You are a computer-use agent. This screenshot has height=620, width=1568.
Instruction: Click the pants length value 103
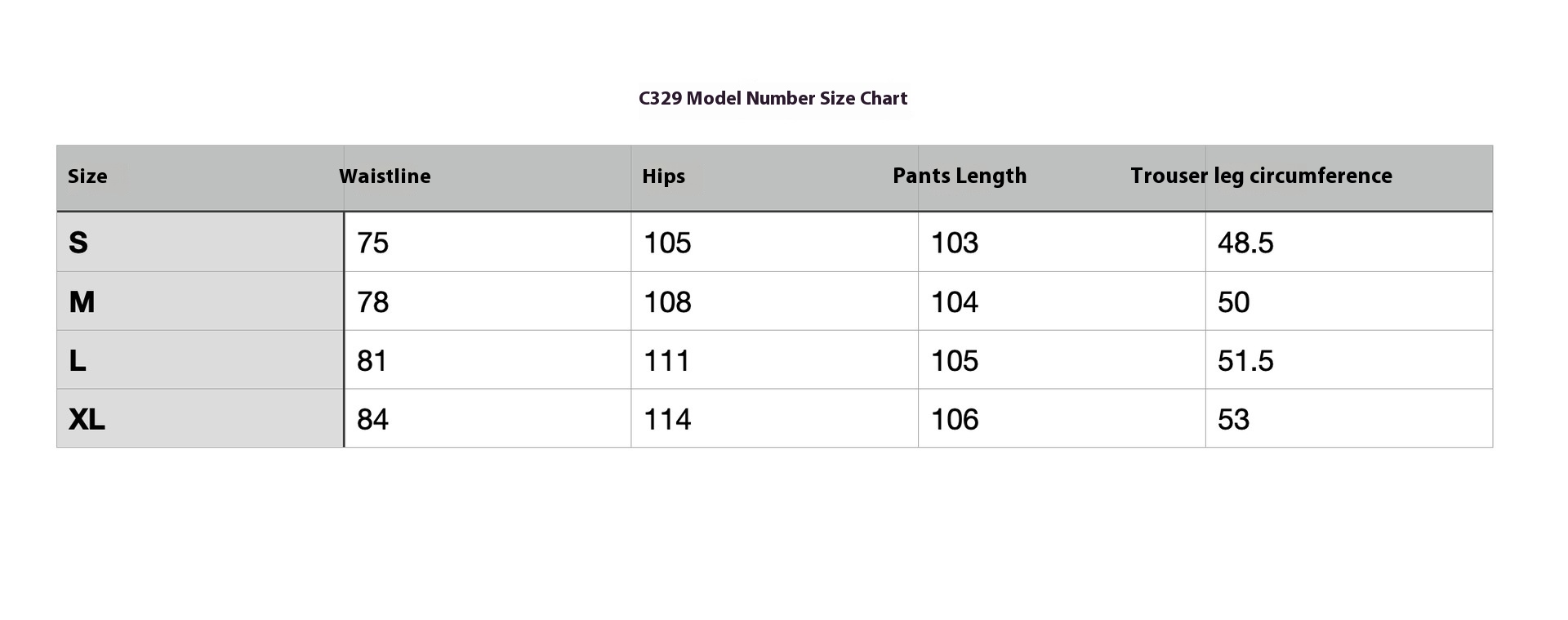pos(954,243)
